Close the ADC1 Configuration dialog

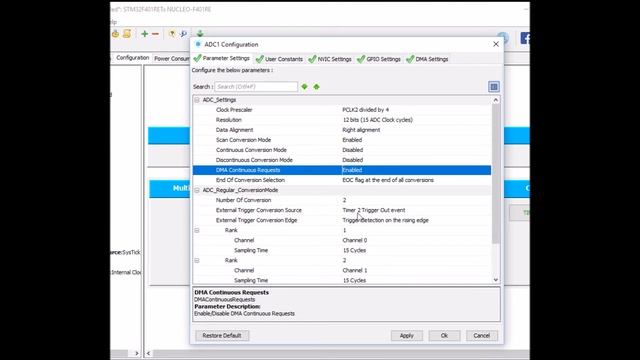tap(496, 44)
